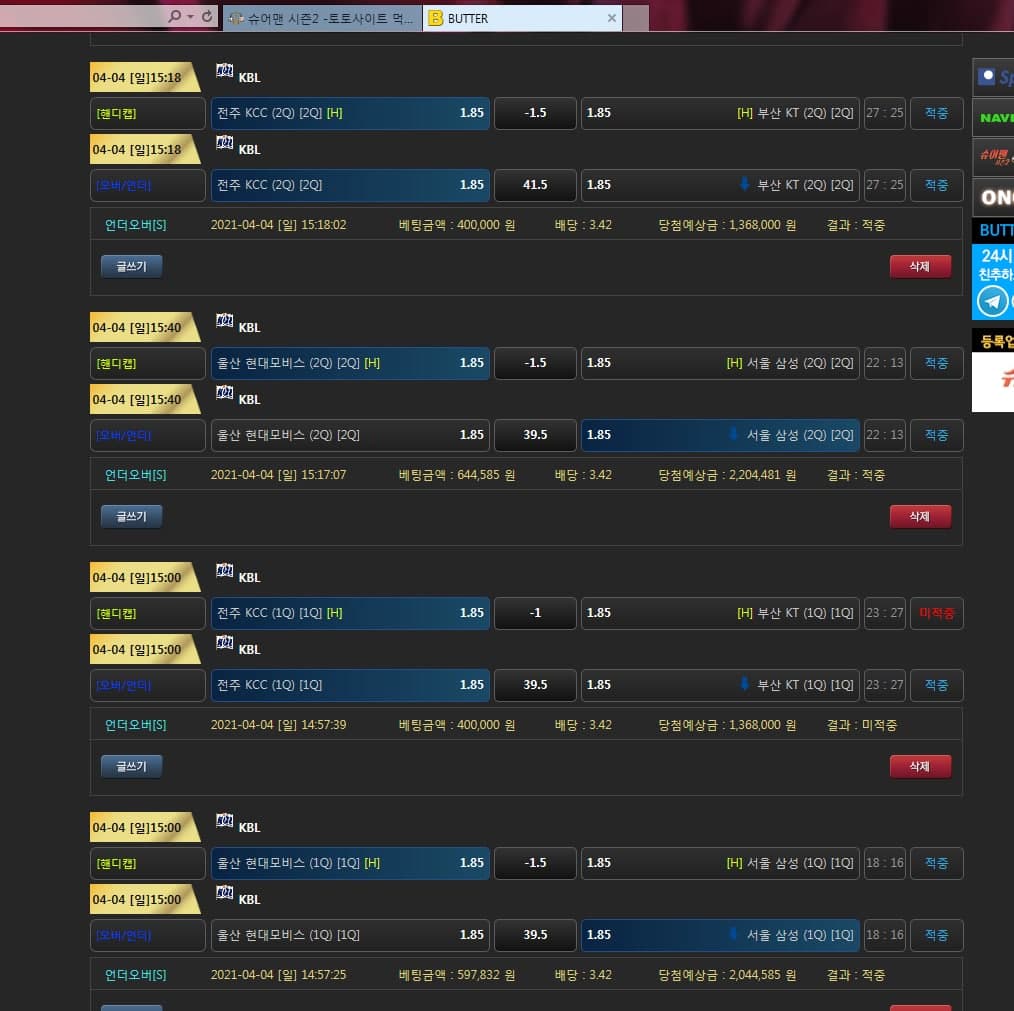Select the 전주 KCC (1Q) over/under odds cell
Viewport: 1014px width, 1011px height.
(x=350, y=685)
